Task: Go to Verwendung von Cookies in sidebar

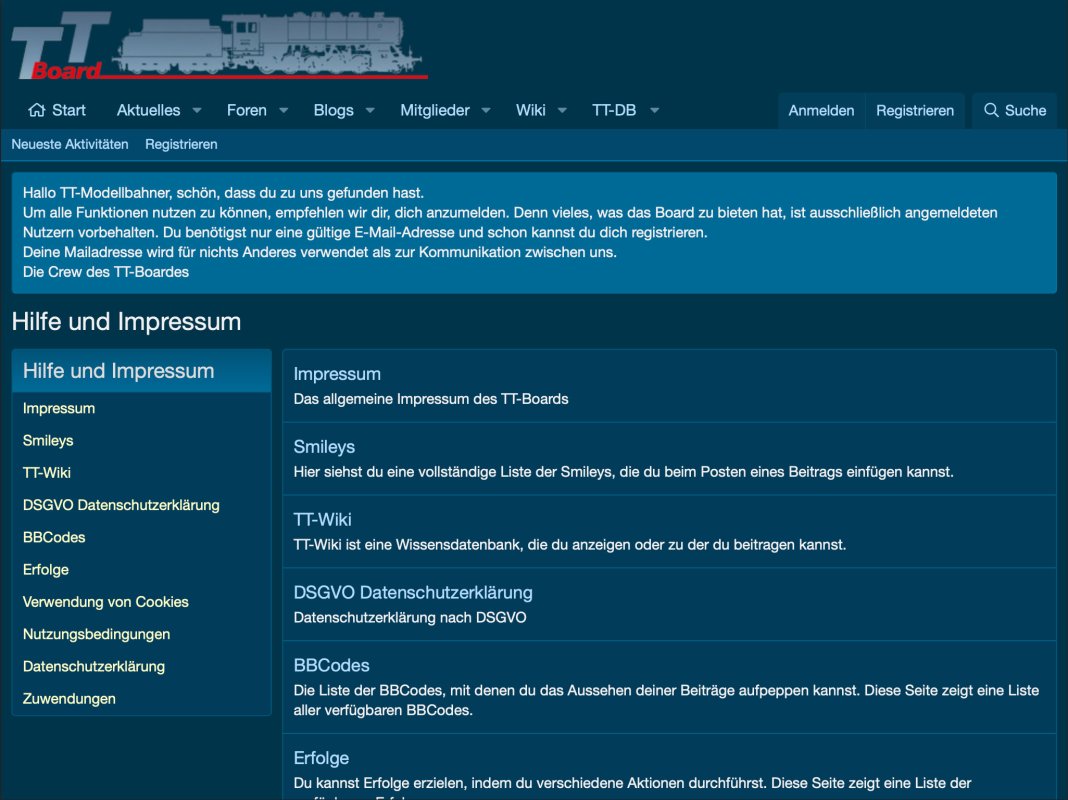Action: (105, 602)
